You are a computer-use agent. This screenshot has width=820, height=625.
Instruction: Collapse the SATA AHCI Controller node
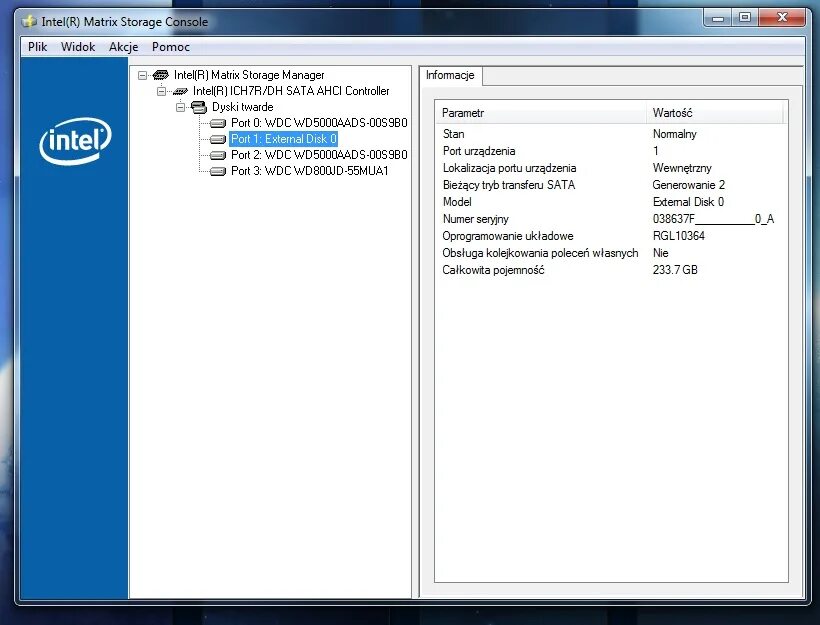[162, 92]
